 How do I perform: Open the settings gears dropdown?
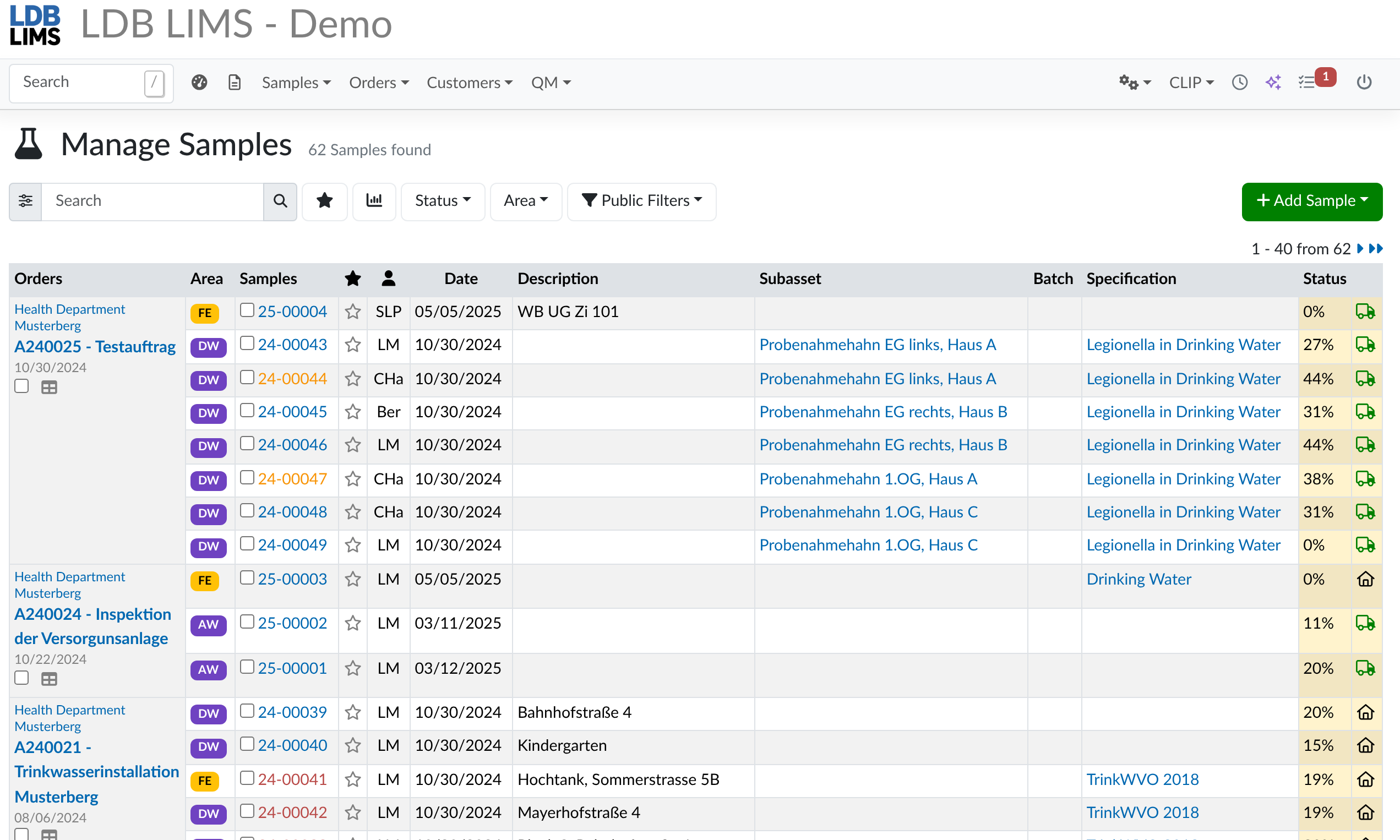[x=1135, y=83]
